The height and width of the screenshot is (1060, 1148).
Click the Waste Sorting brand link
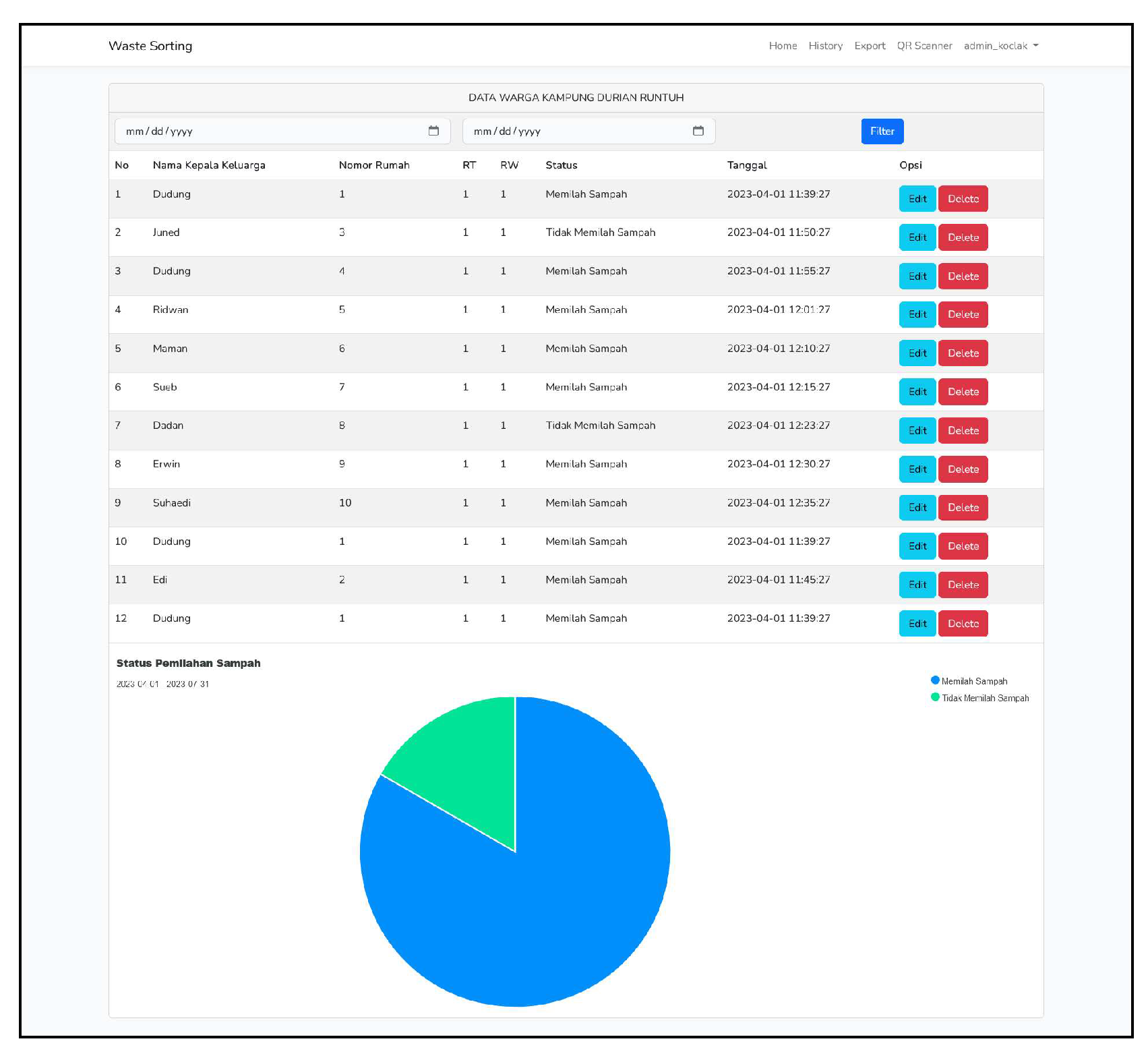pos(150,46)
